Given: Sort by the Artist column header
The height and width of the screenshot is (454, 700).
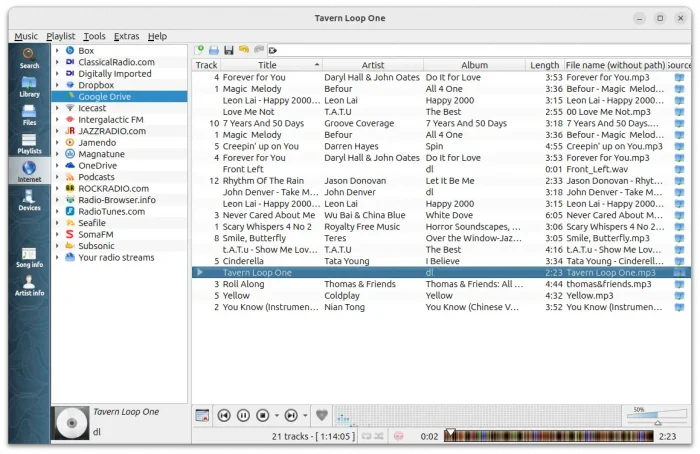Looking at the screenshot, I should click(373, 65).
